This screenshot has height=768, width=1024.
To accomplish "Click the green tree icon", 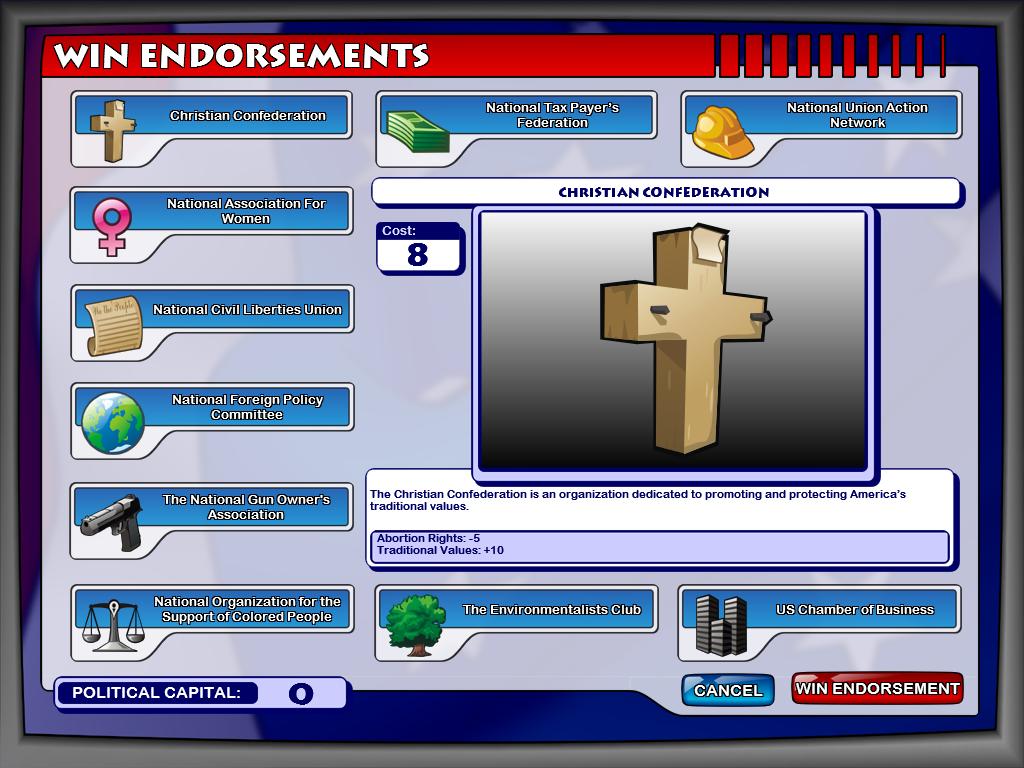I will click(416, 625).
